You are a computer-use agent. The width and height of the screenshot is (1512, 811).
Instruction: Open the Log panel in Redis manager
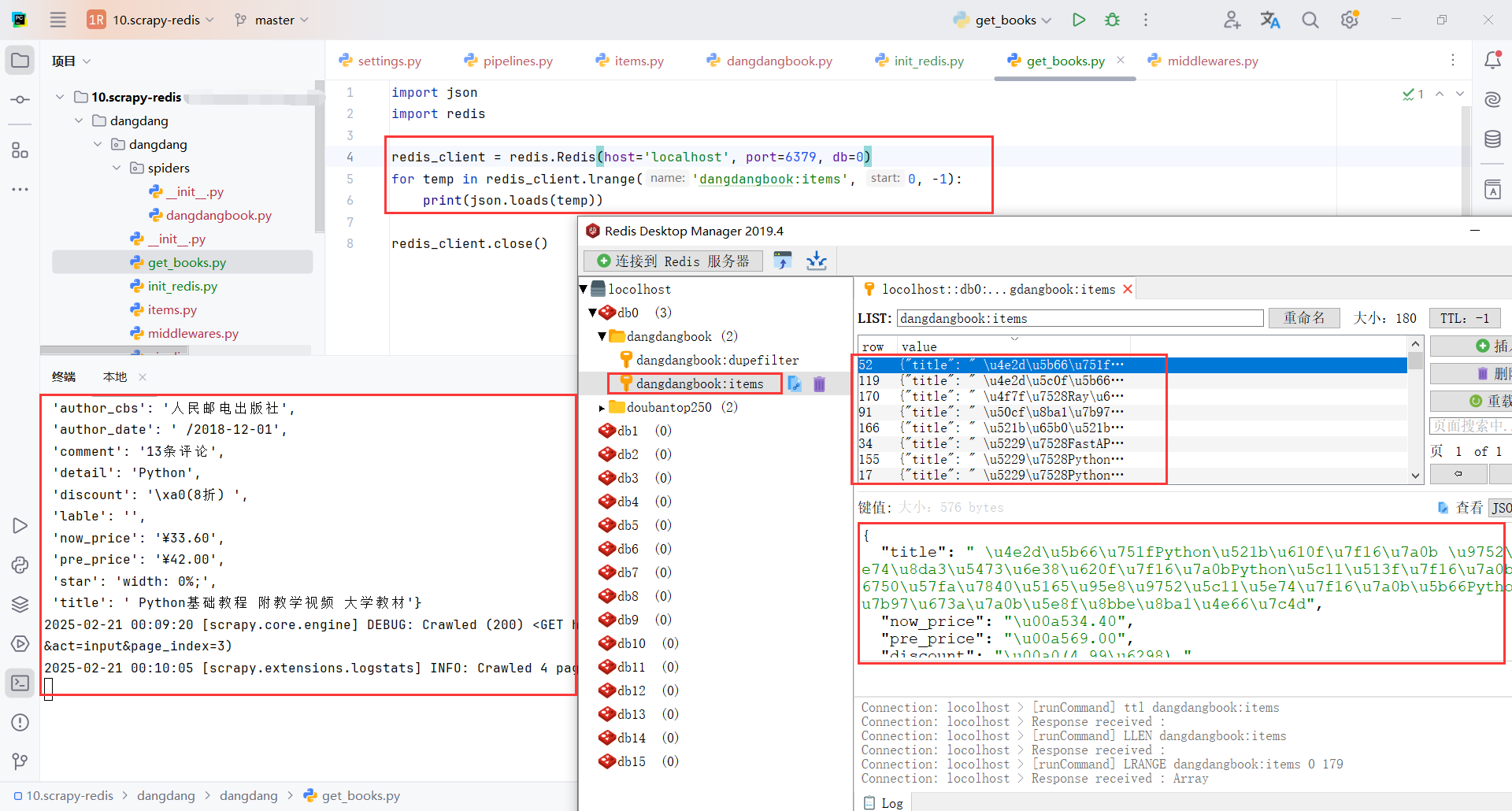[x=884, y=802]
